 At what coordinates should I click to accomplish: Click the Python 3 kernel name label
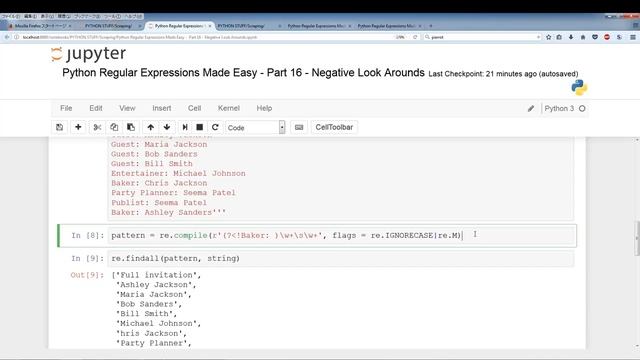click(559, 109)
